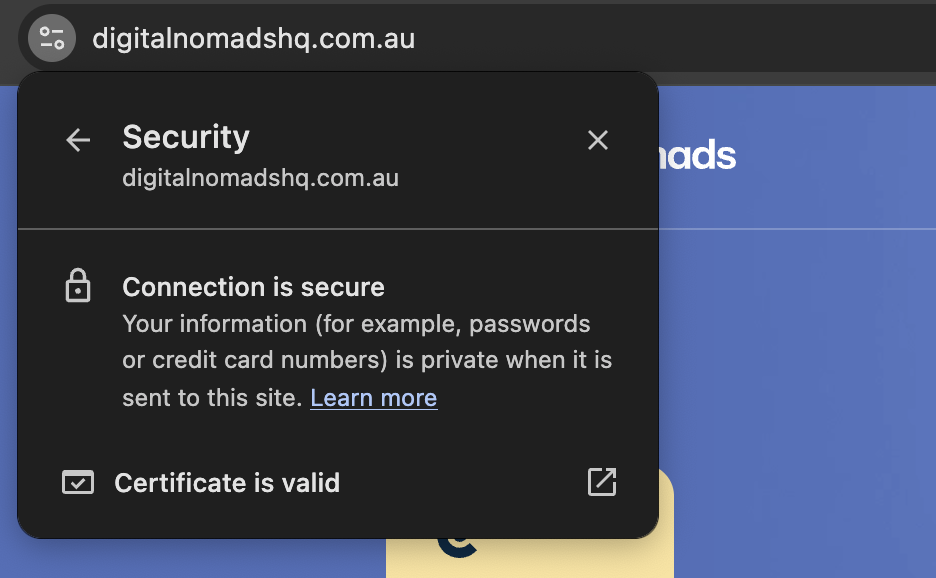The image size is (936, 578).
Task: Open the Learn more link
Action: click(x=373, y=397)
